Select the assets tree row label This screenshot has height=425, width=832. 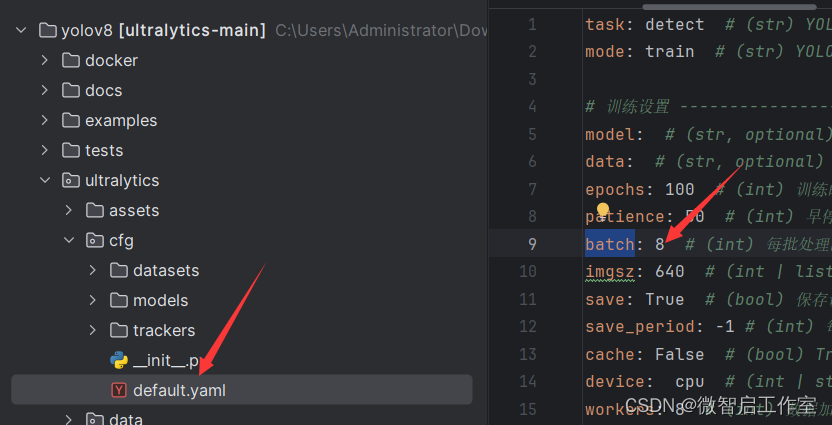[x=134, y=211]
